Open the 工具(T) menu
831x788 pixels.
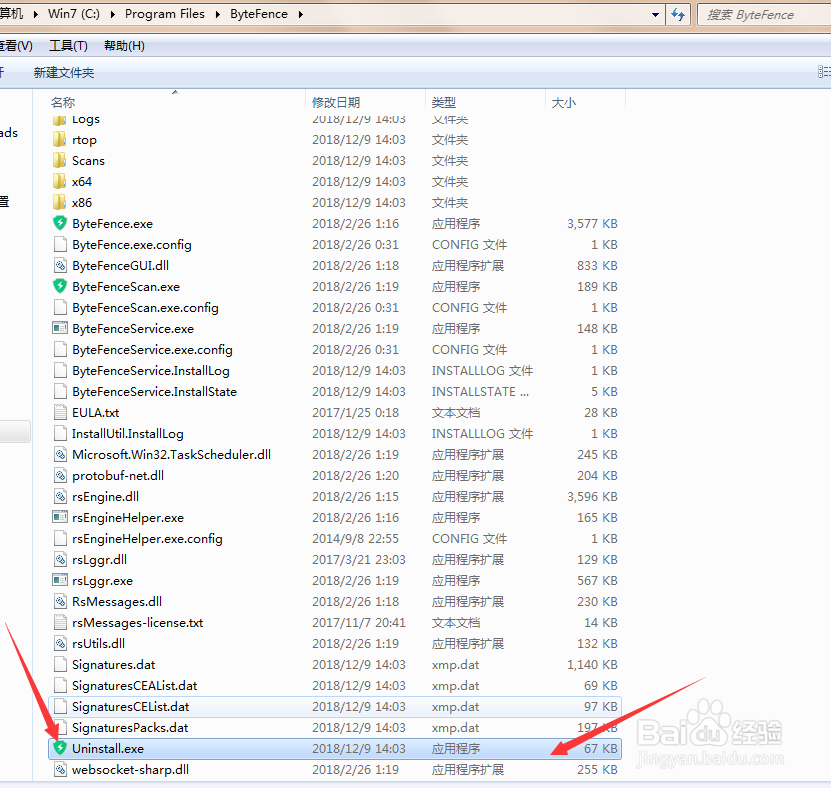coord(68,46)
